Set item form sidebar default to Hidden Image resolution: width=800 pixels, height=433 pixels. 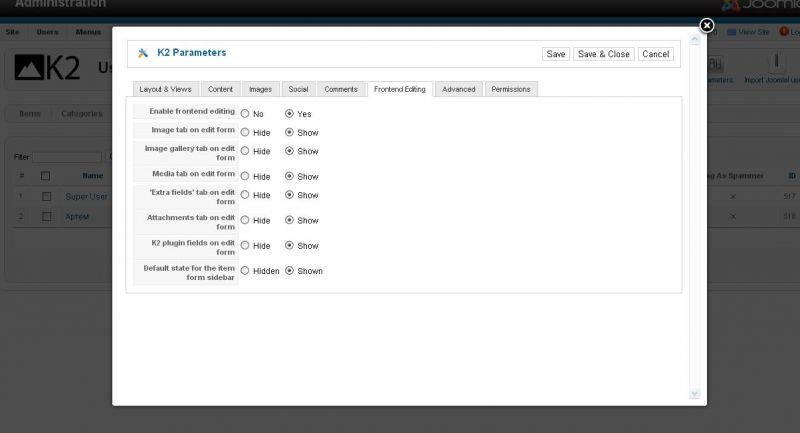tap(245, 271)
